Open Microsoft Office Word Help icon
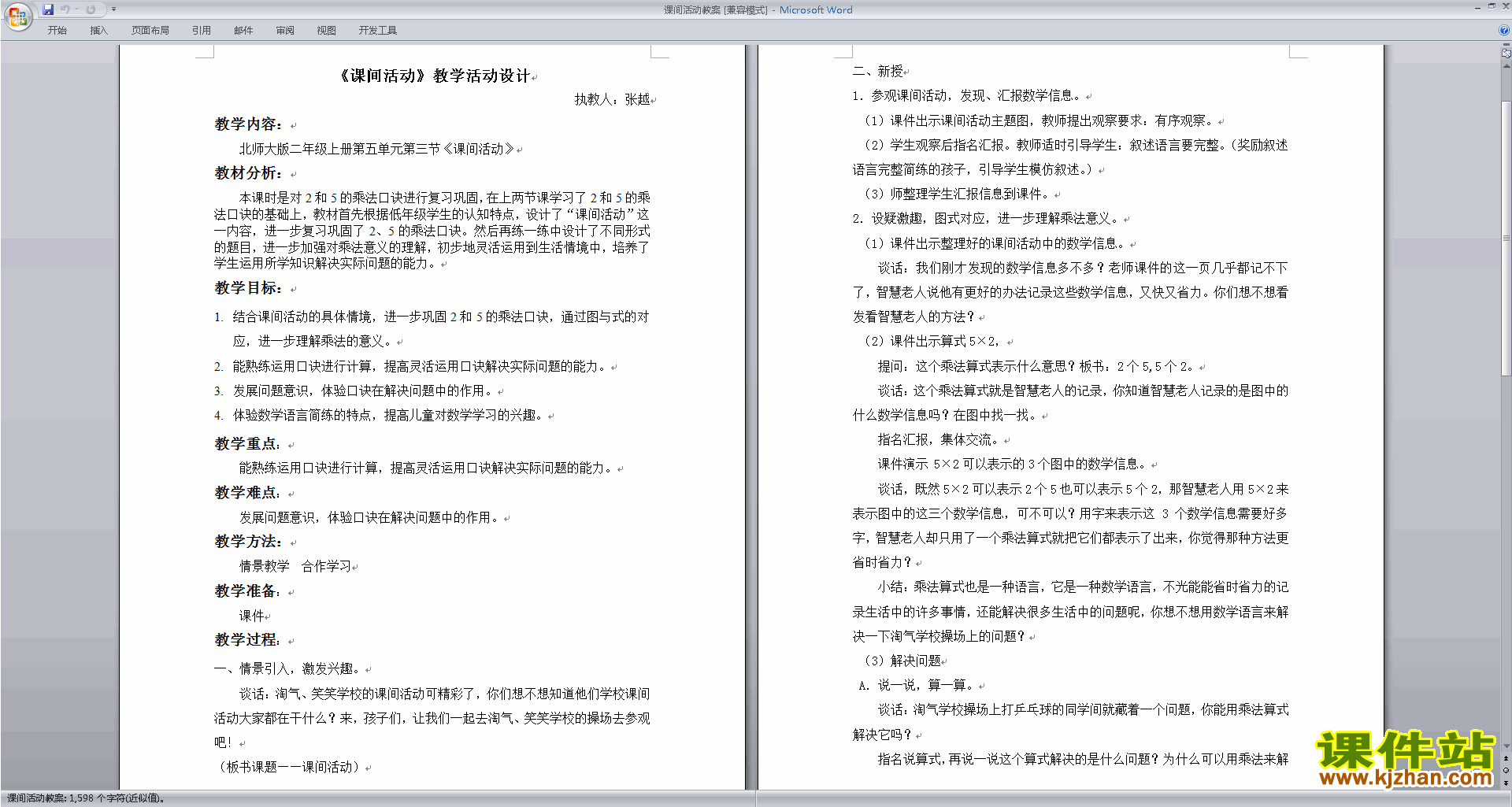 [x=1504, y=31]
